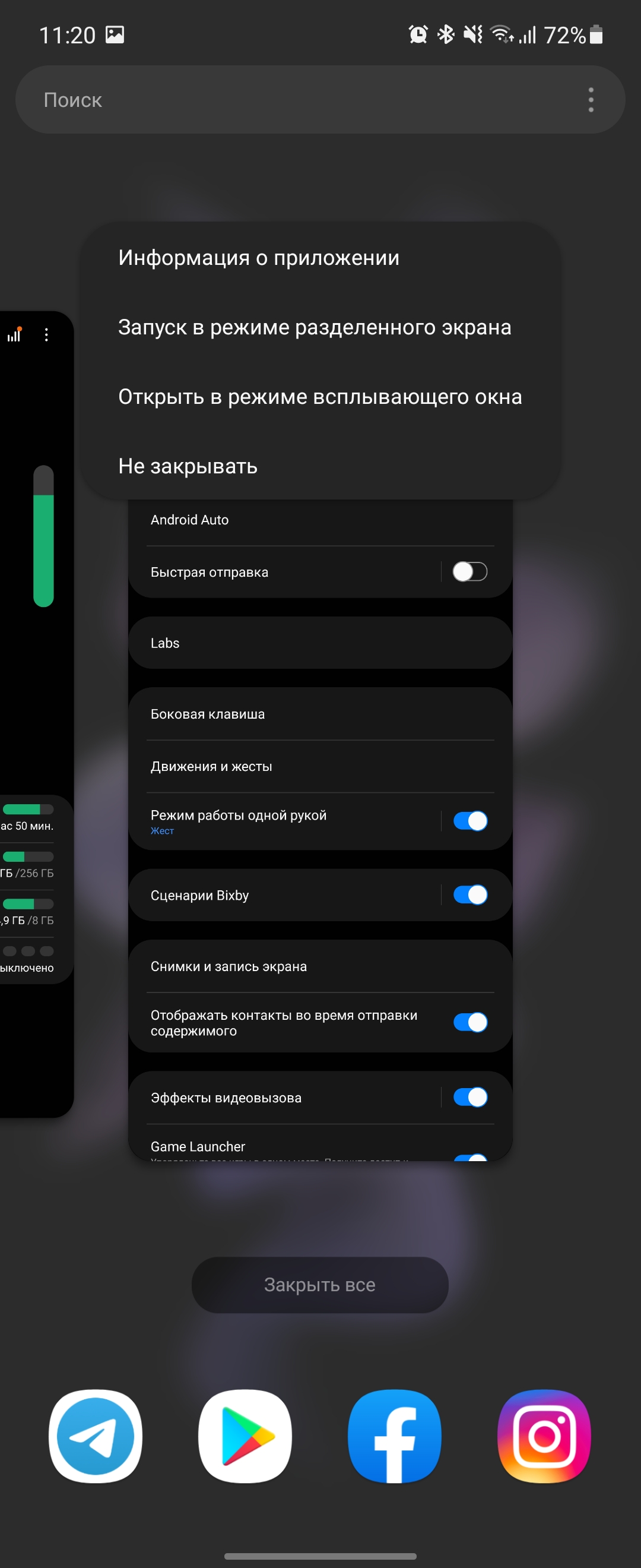Launch the Instagram app icon
Image resolution: width=641 pixels, height=1568 pixels.
(544, 1436)
